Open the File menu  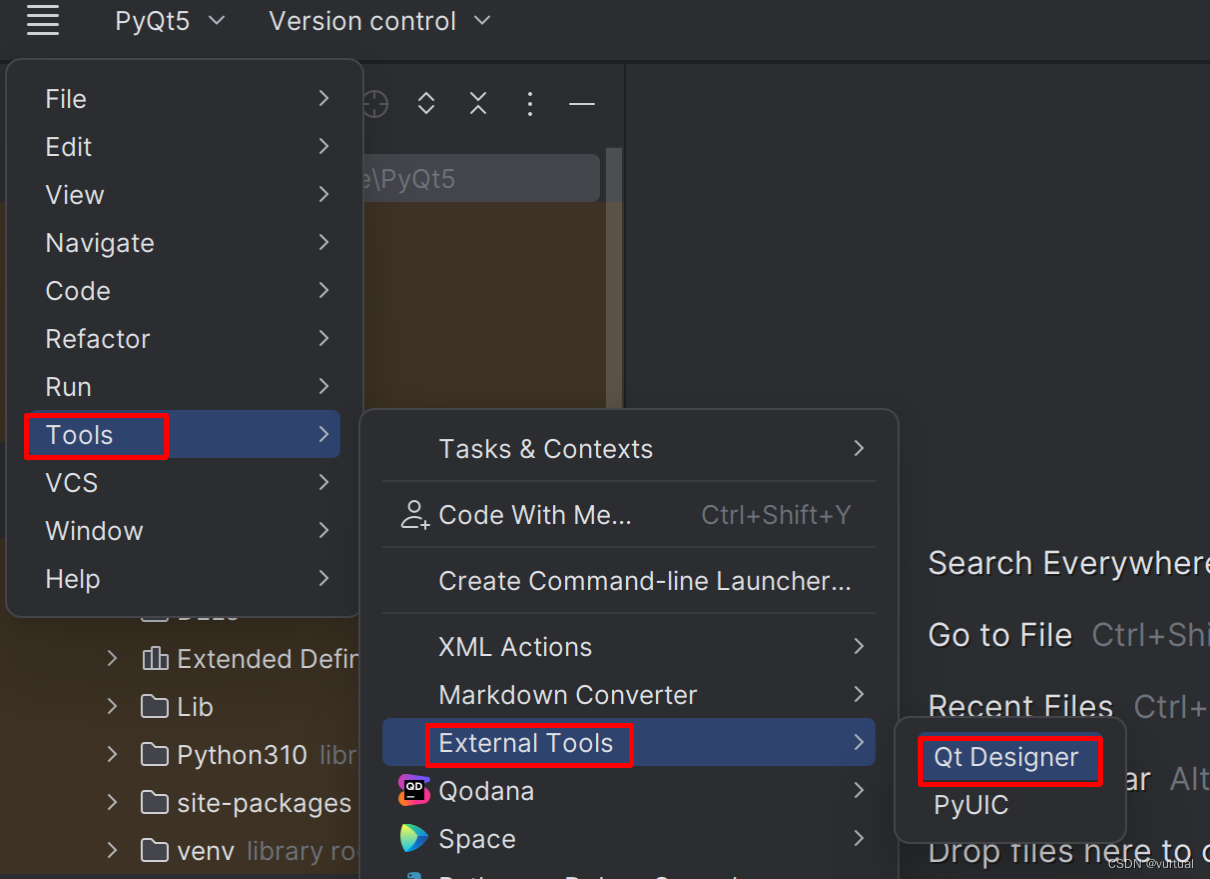(x=183, y=99)
